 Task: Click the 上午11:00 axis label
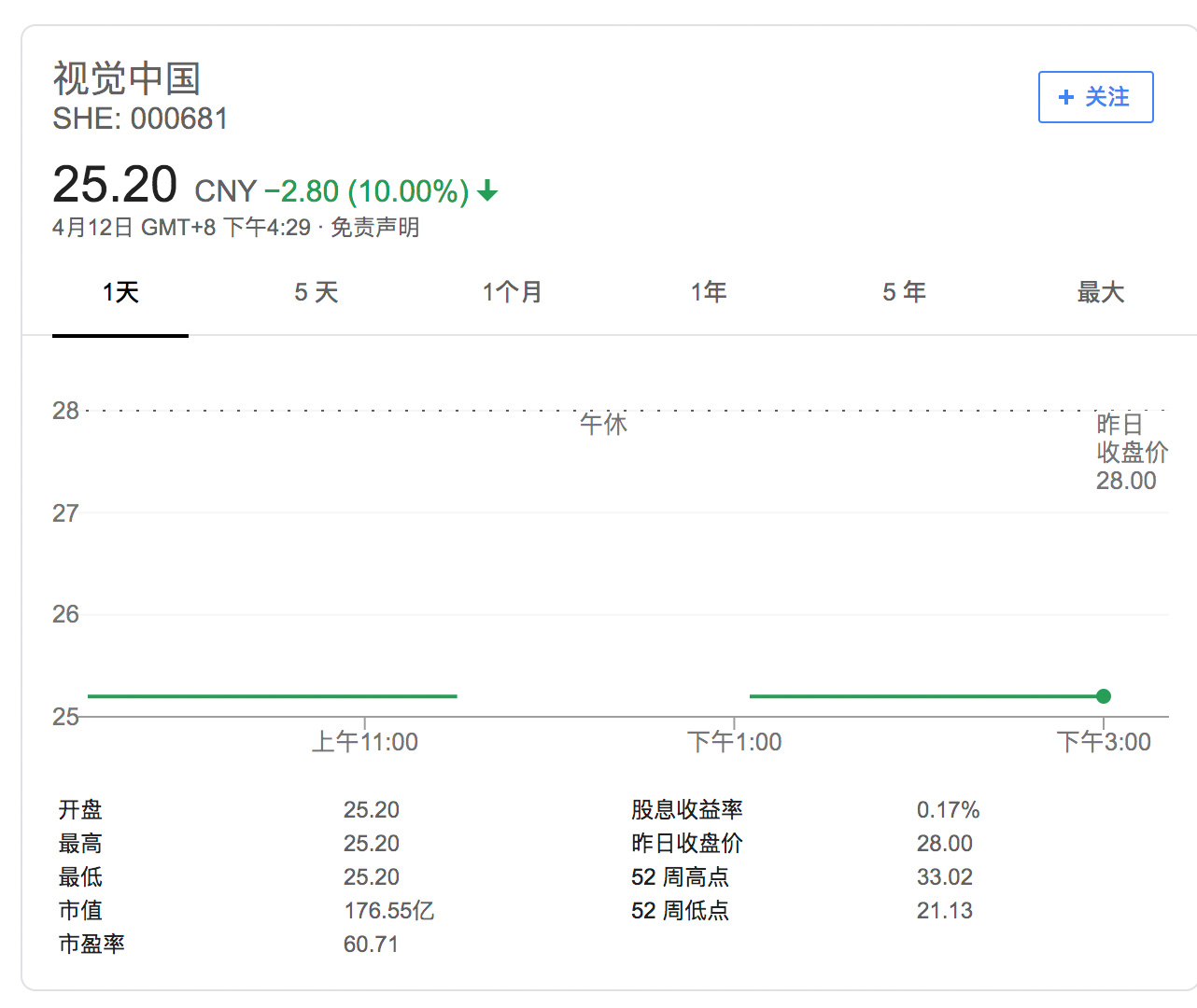click(x=364, y=742)
